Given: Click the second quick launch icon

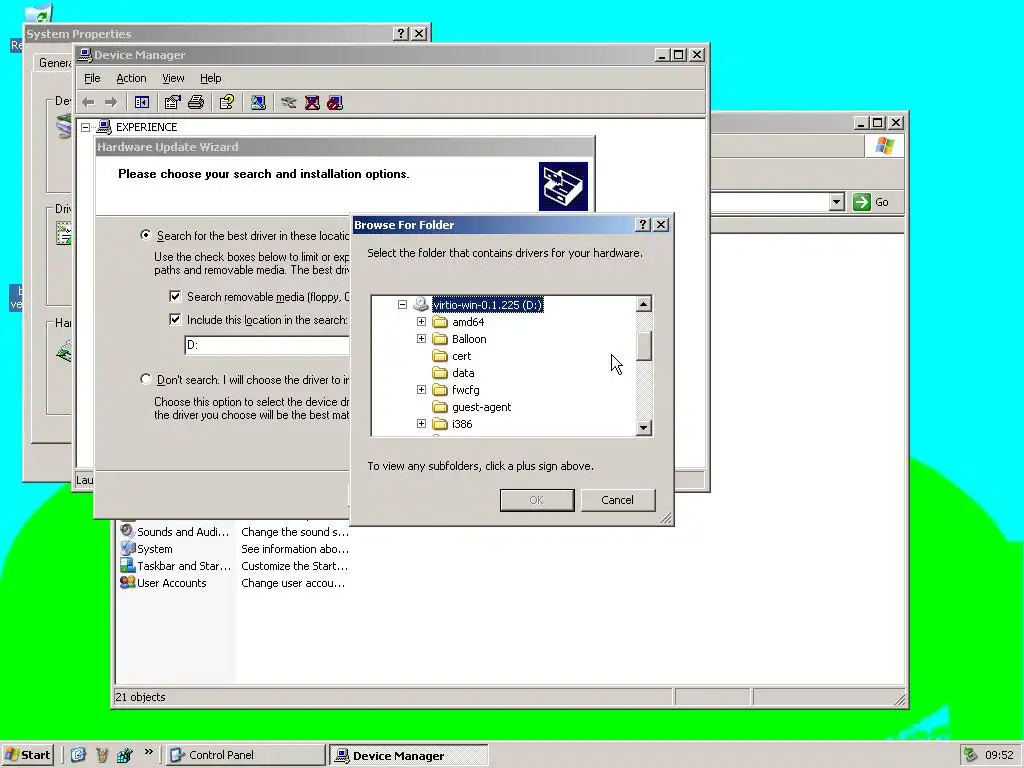Looking at the screenshot, I should [x=102, y=755].
